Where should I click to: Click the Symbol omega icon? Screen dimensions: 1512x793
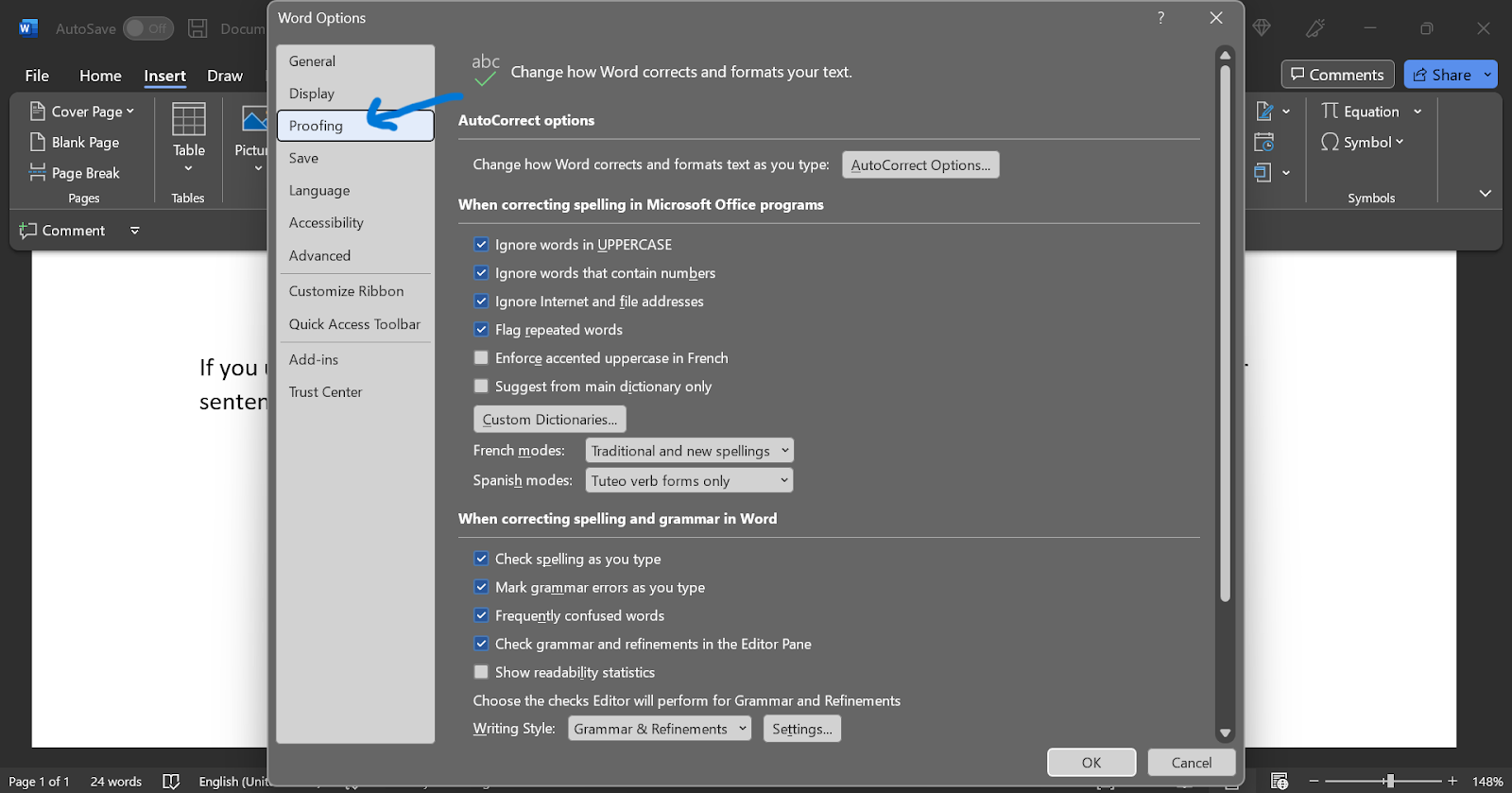[x=1330, y=143]
